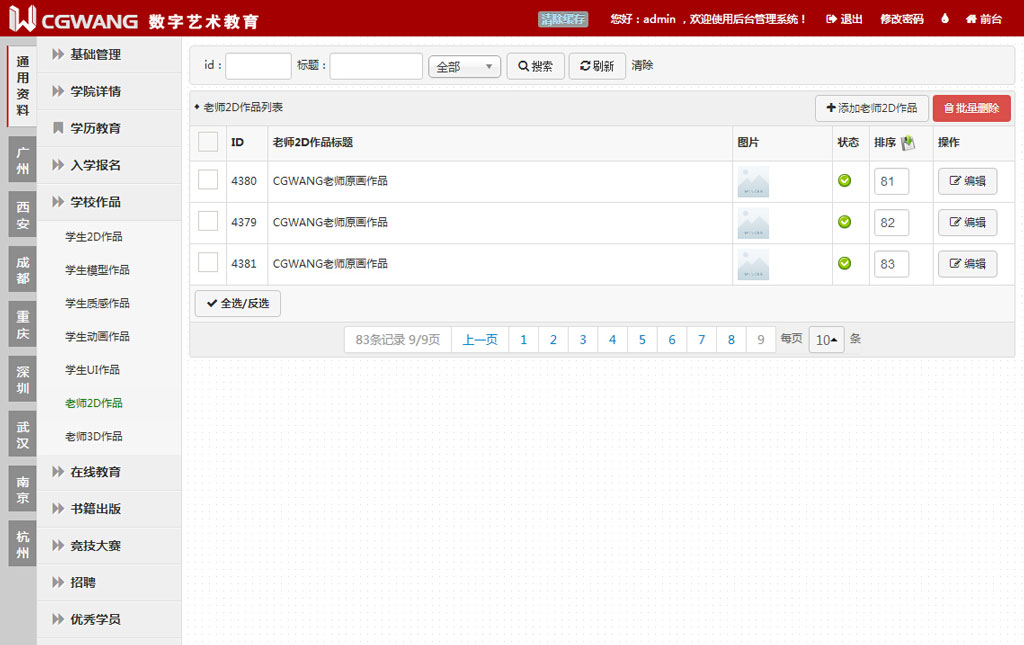Screen dimensions: 1024x645
Task: Click the 清除缓存 button in the header
Action: [563, 19]
